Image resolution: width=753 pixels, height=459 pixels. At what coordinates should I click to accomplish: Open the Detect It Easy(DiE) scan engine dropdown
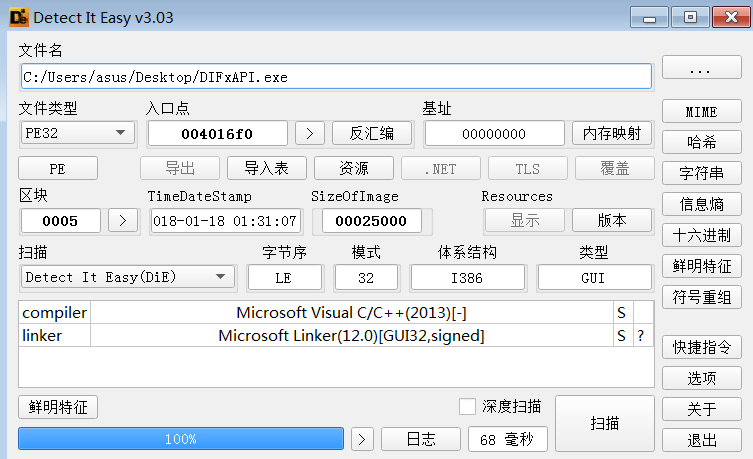128,277
